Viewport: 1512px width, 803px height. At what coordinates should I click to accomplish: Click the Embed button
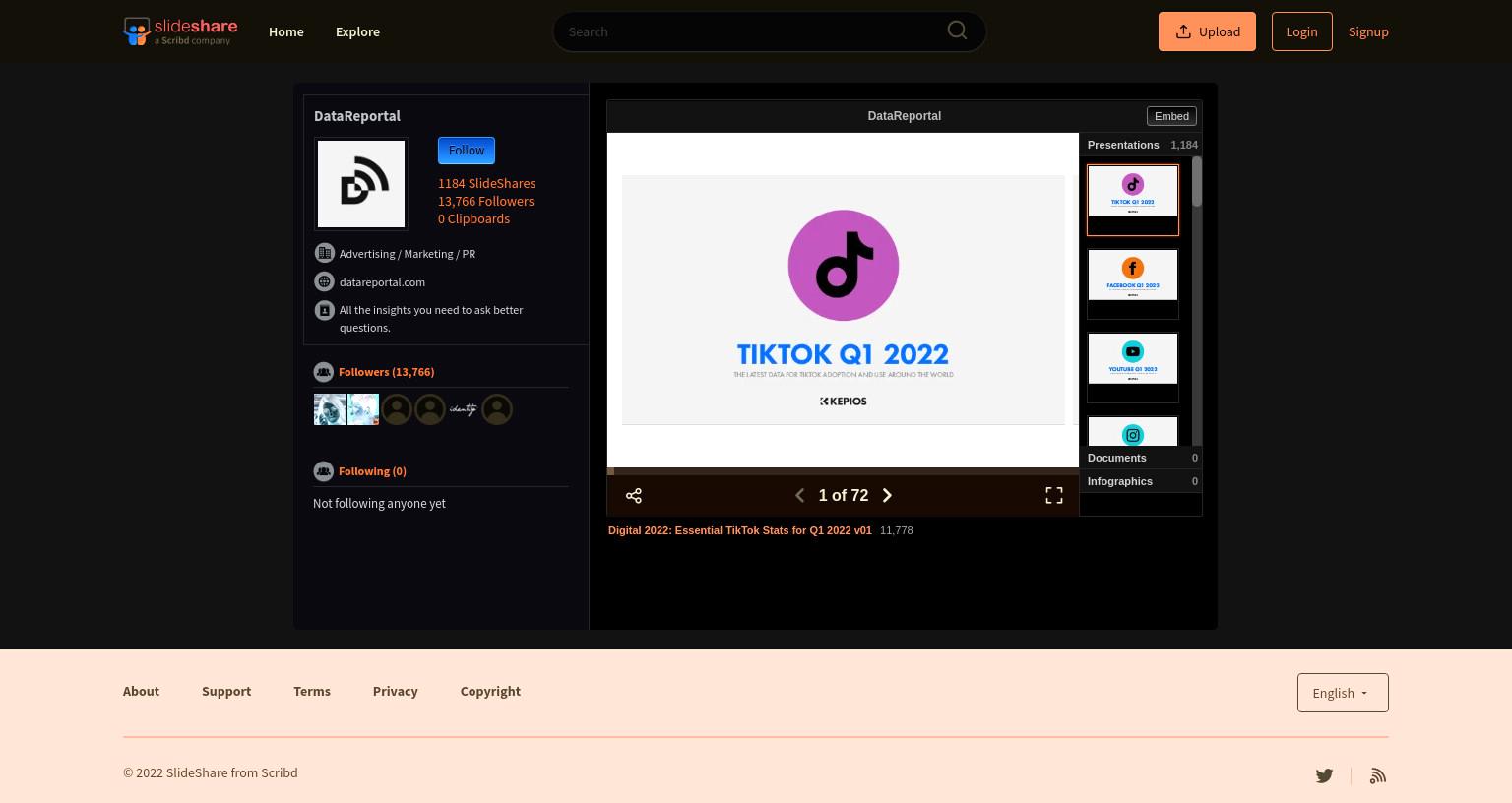(x=1171, y=116)
